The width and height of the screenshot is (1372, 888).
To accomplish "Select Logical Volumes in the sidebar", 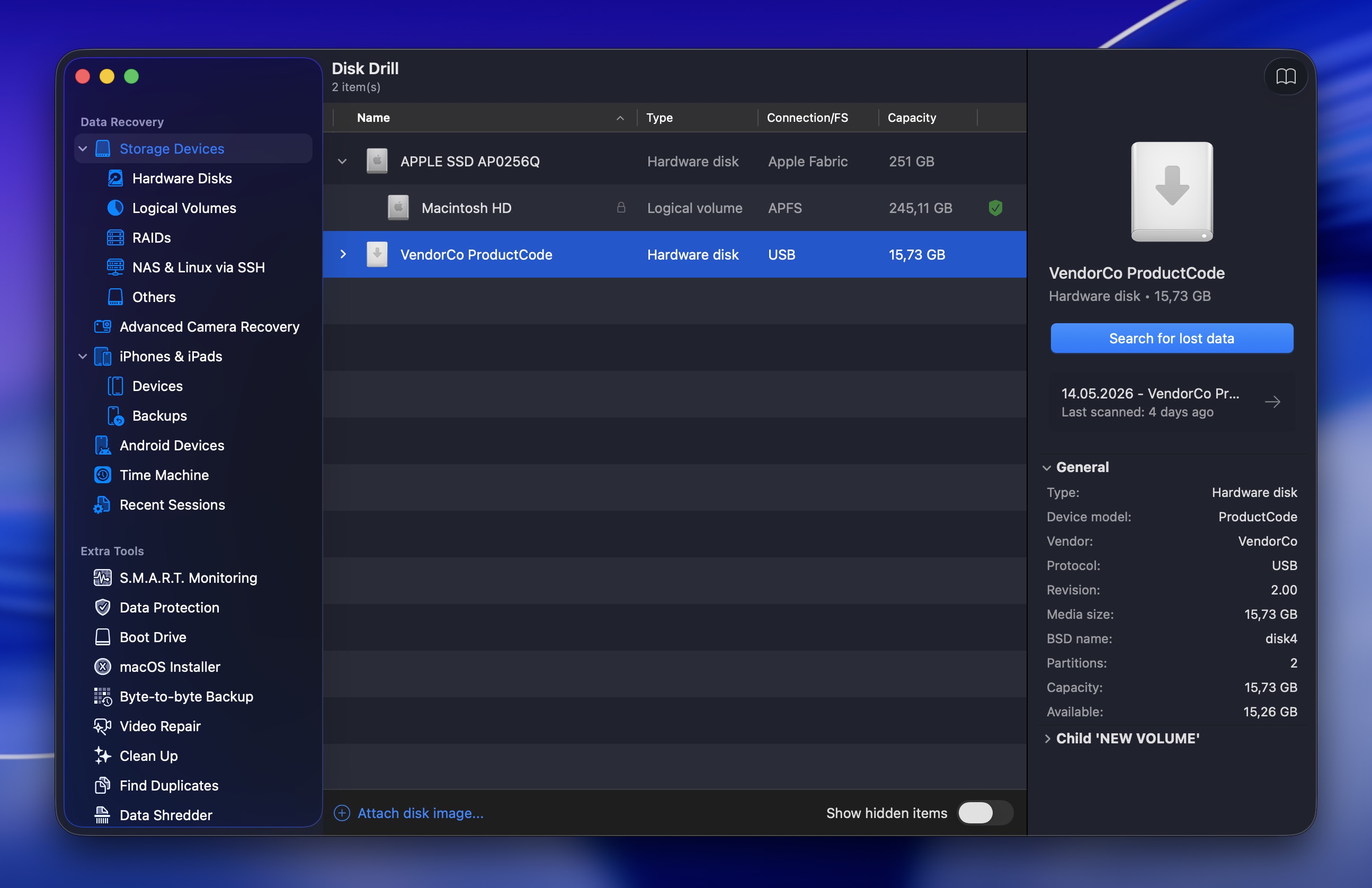I will [194, 208].
